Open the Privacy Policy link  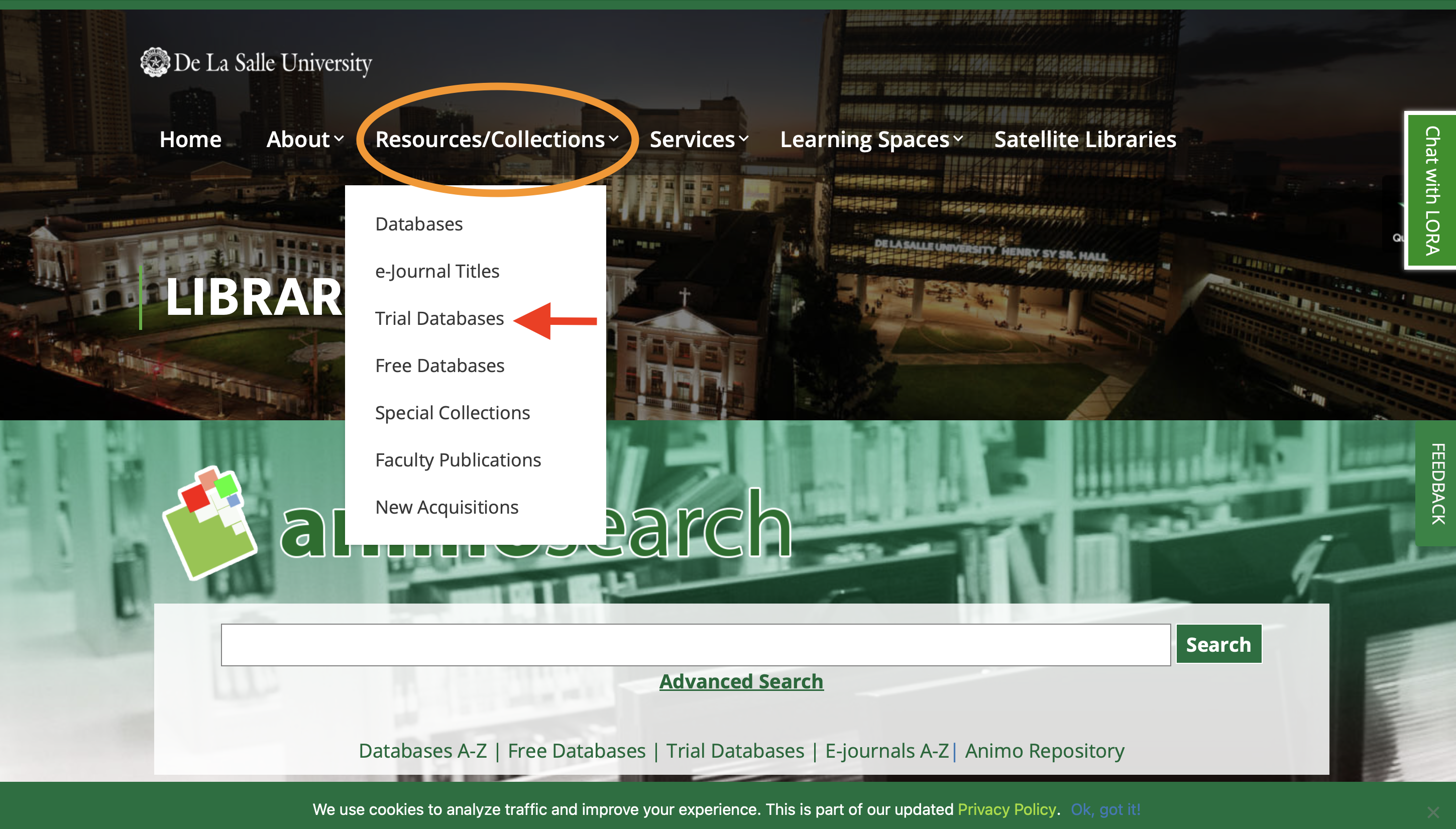[x=1006, y=809]
